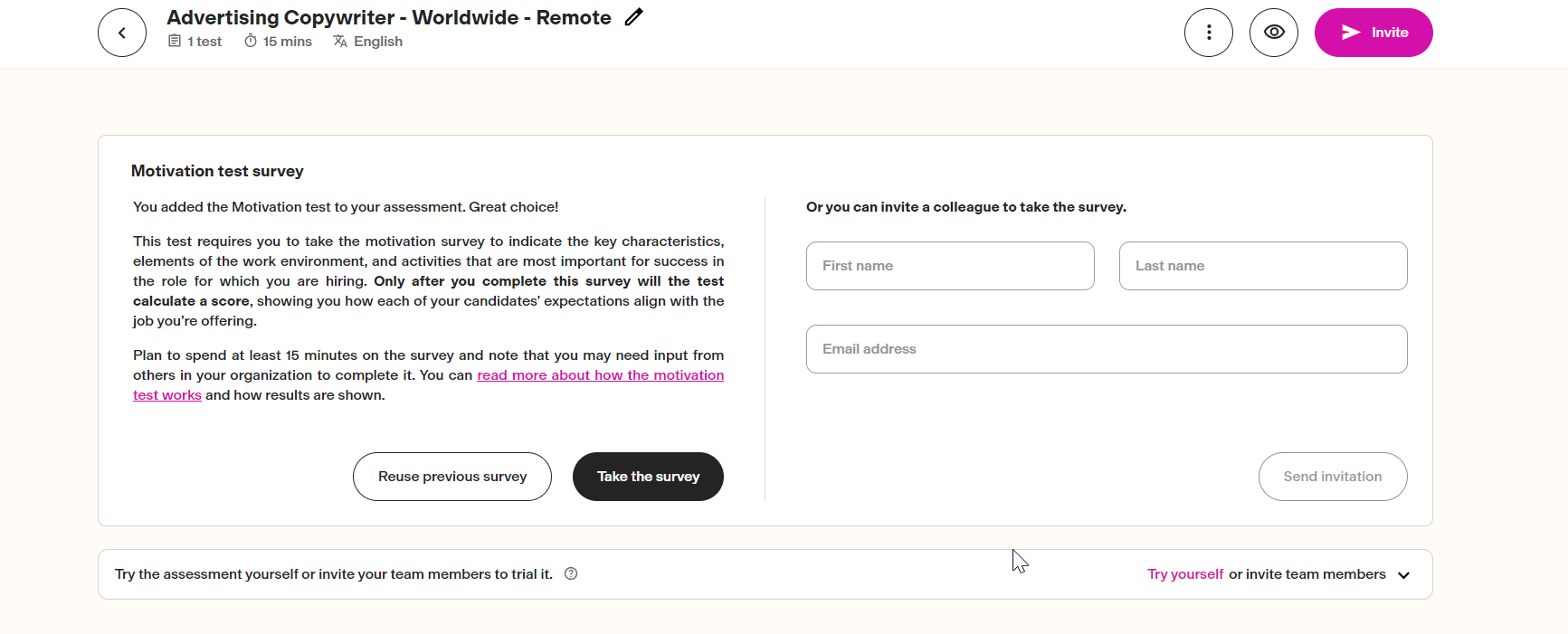Viewport: 1568px width, 634px height.
Task: Click the 1 test label
Action: [203, 41]
